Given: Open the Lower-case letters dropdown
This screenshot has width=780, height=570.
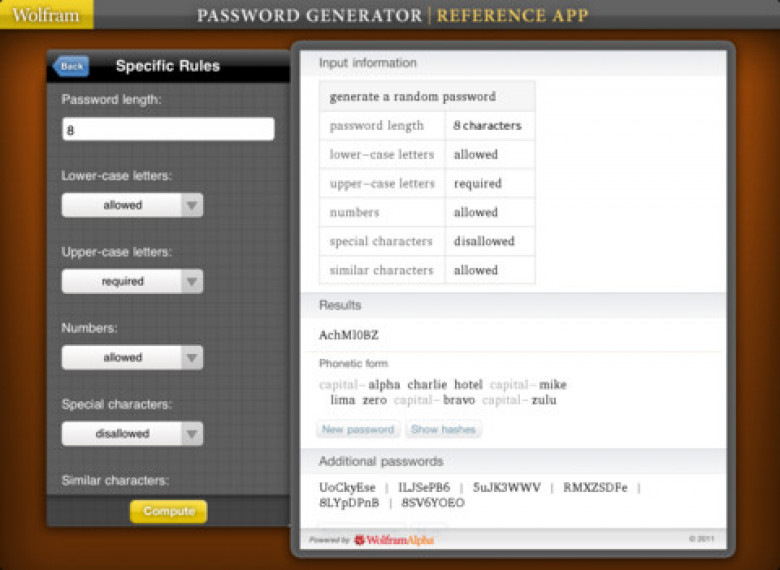Looking at the screenshot, I should (x=132, y=205).
